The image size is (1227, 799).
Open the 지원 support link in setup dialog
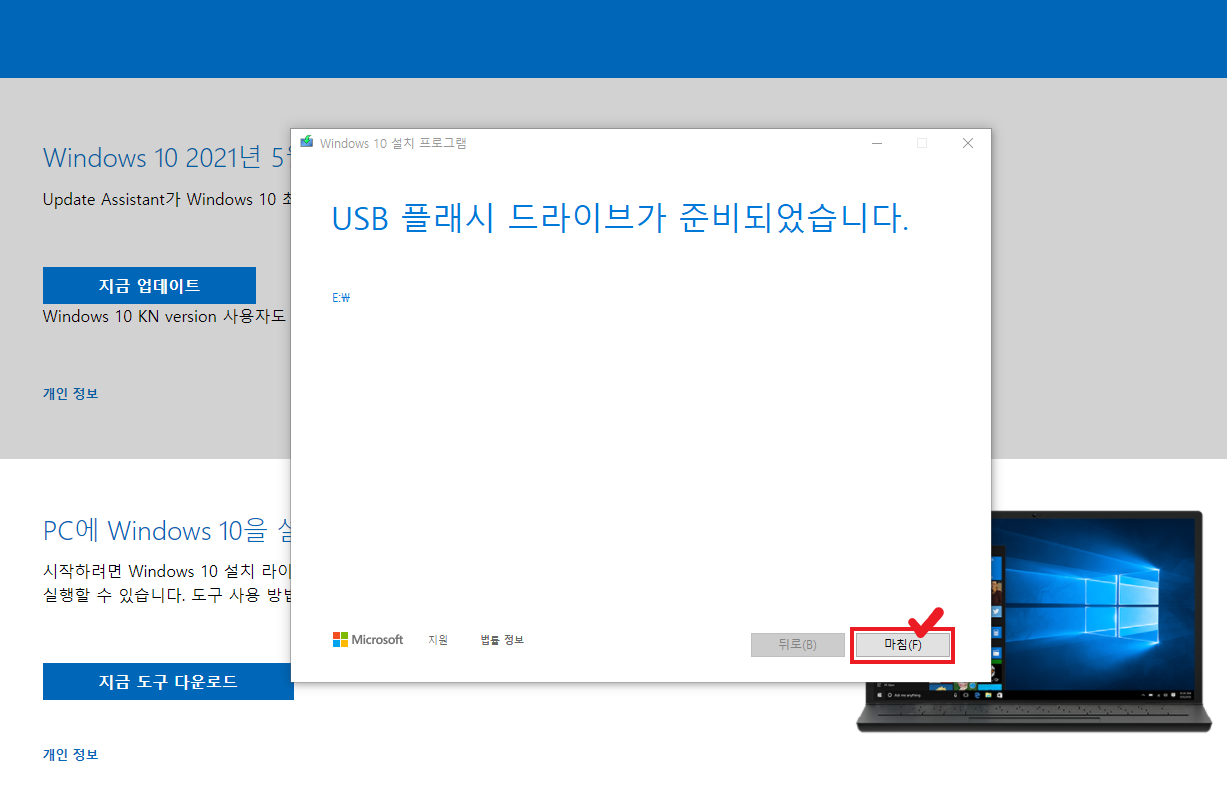pos(438,640)
